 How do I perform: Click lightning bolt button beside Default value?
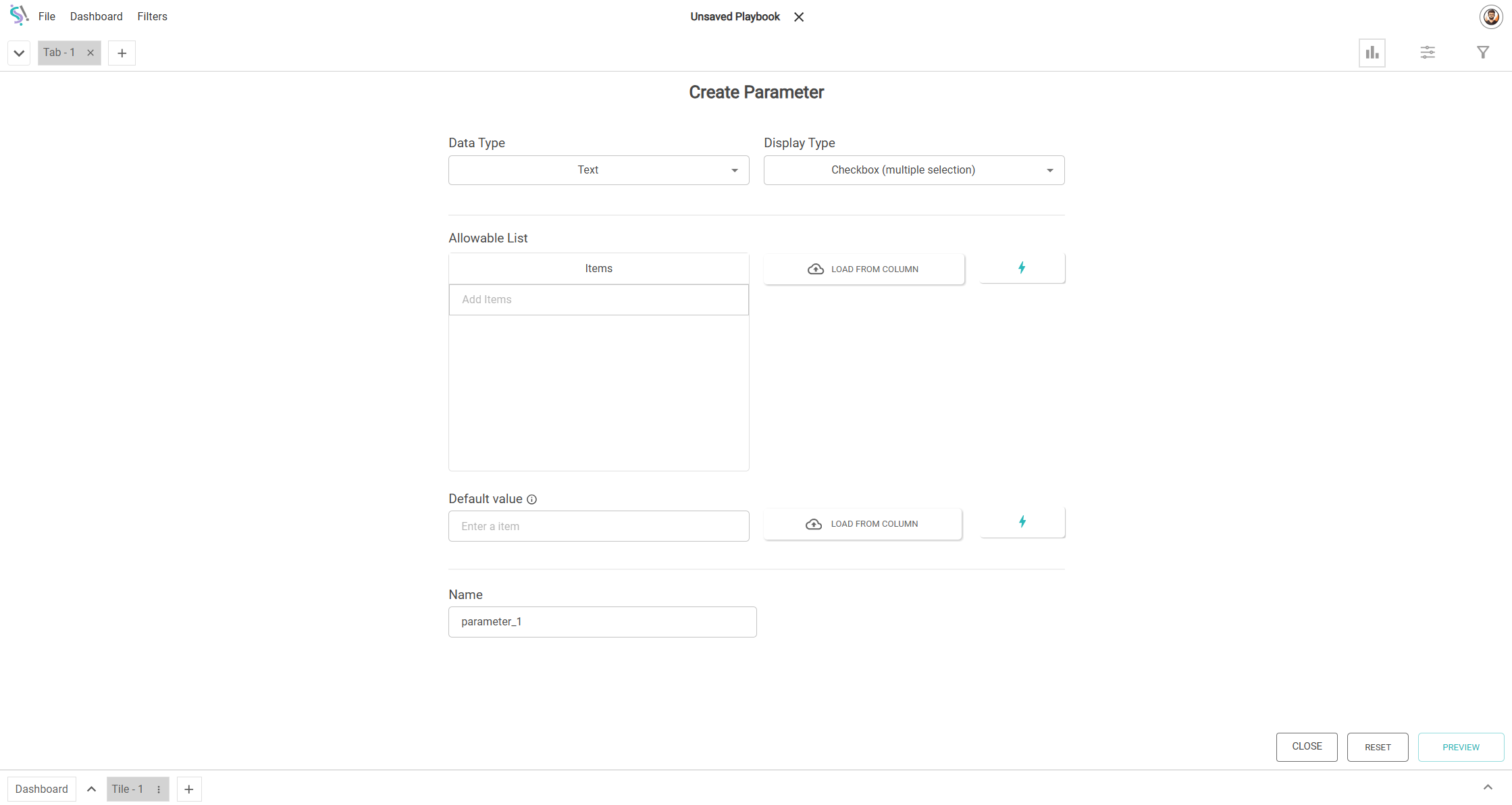tap(1022, 522)
